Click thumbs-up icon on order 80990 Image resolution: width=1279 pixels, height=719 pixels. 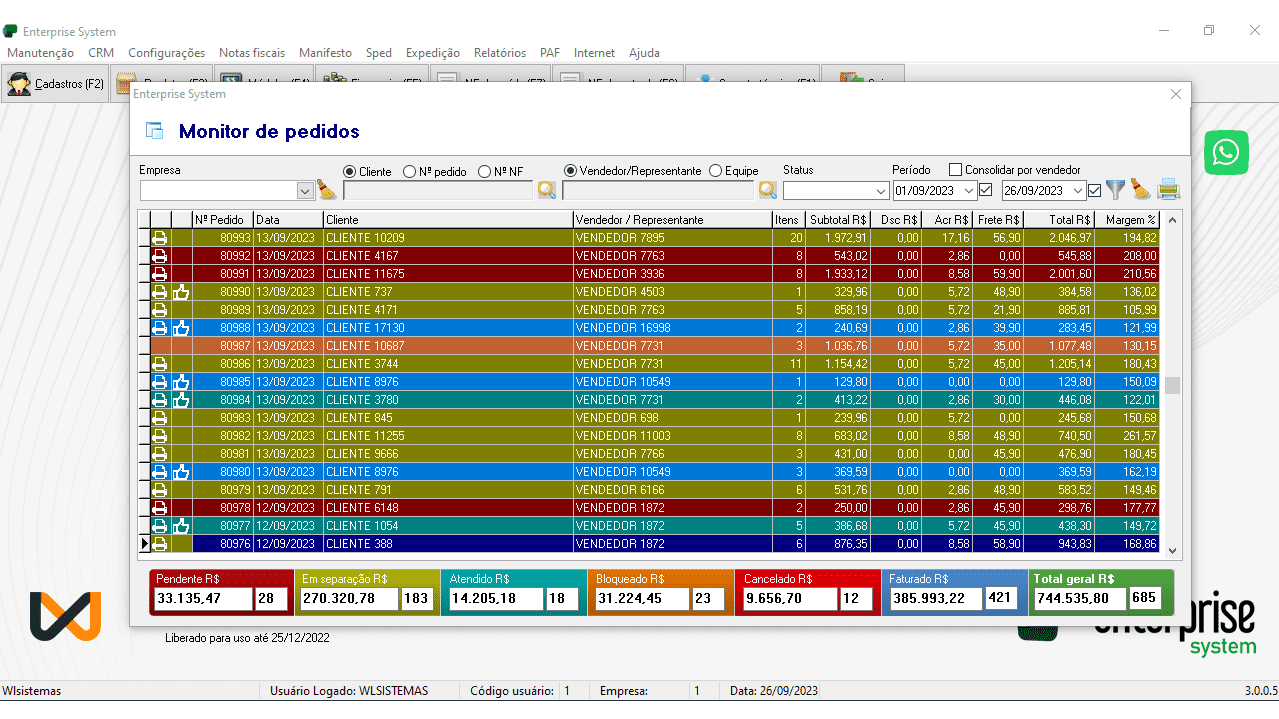[x=181, y=292]
